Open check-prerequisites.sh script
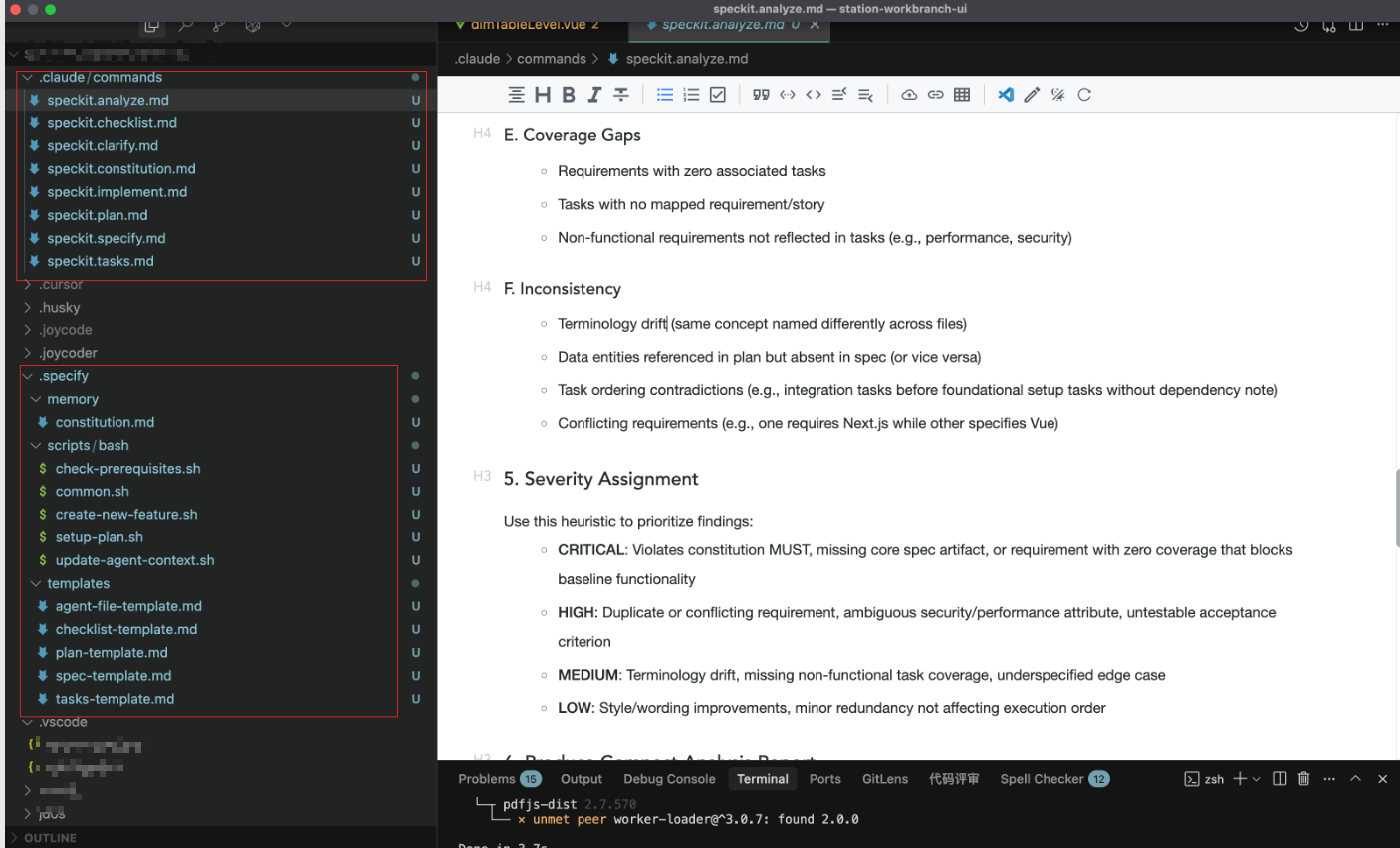This screenshot has width=1400, height=848. point(127,469)
